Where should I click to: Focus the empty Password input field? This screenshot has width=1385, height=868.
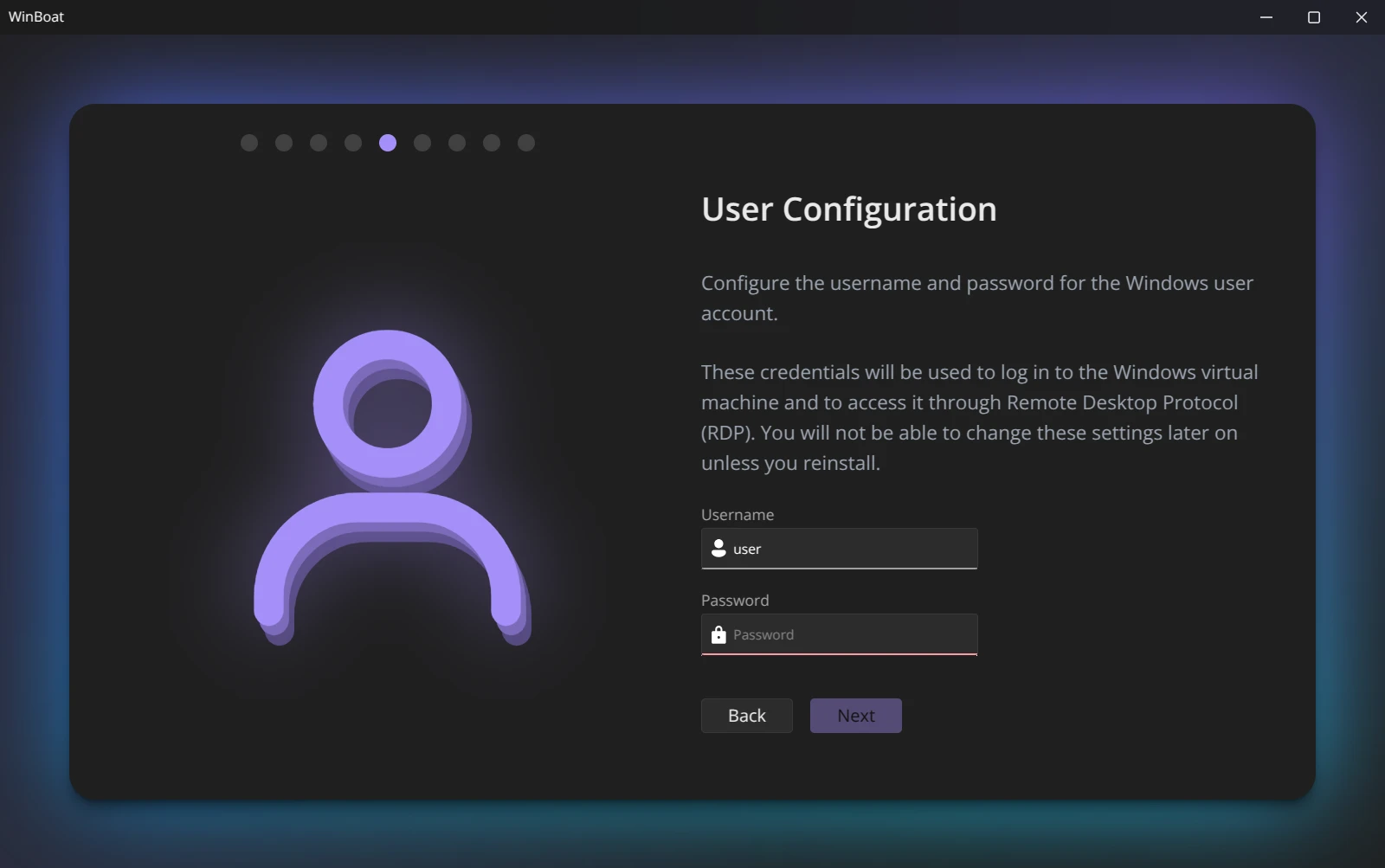(x=853, y=634)
